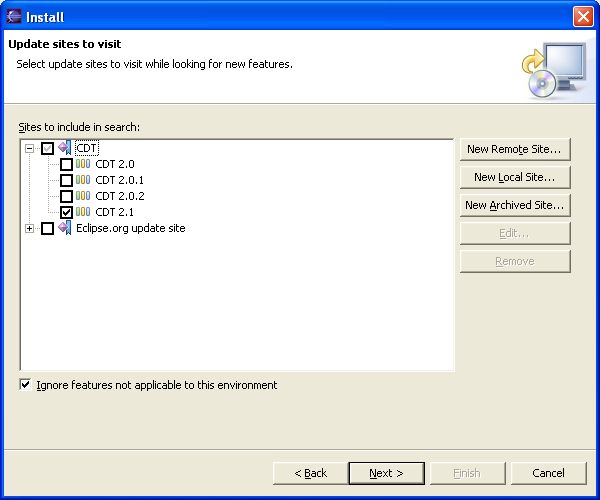Screen dimensions: 600x500
Task: Check the Eclipse.org update site checkbox
Action: point(47,229)
